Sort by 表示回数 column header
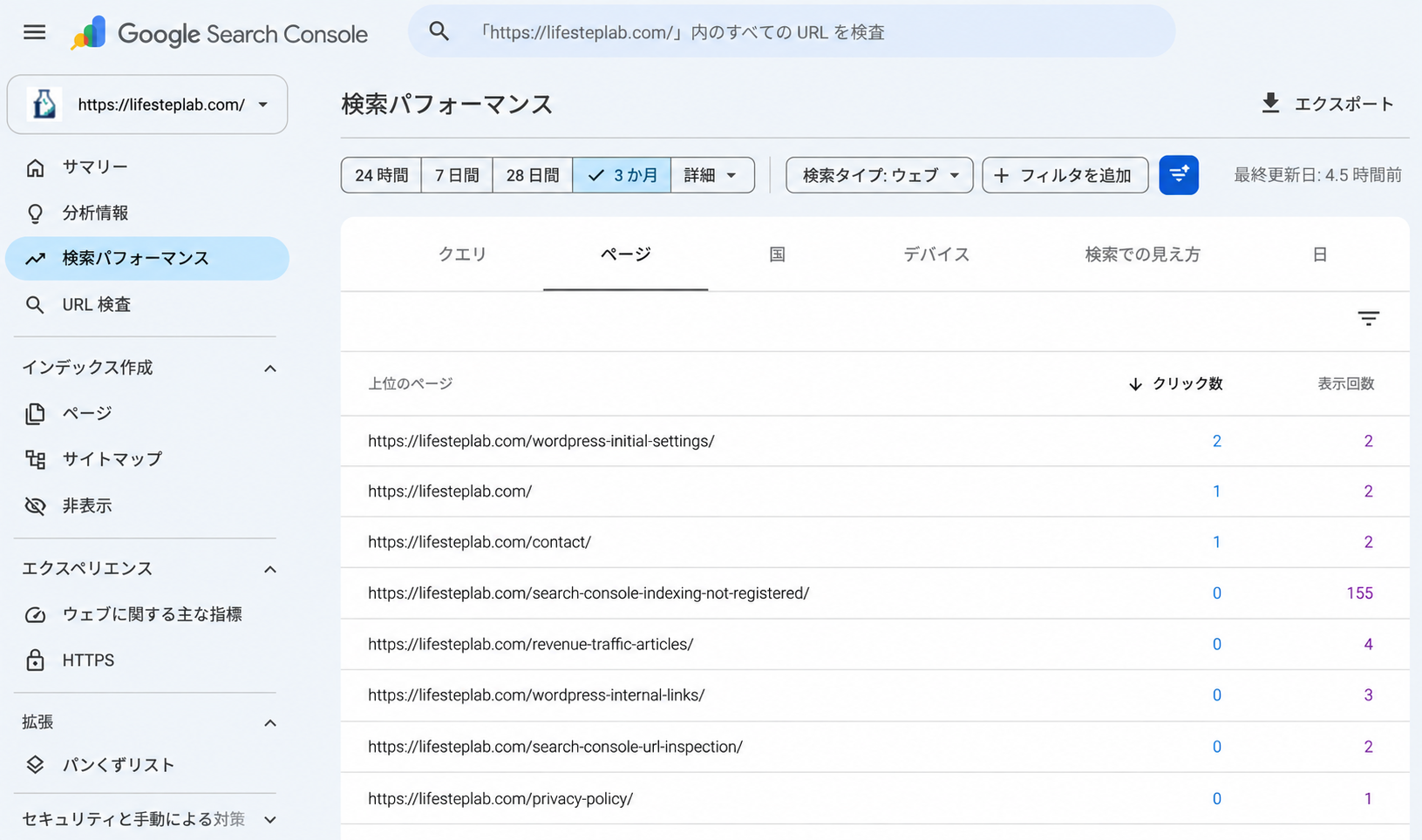 [x=1345, y=383]
